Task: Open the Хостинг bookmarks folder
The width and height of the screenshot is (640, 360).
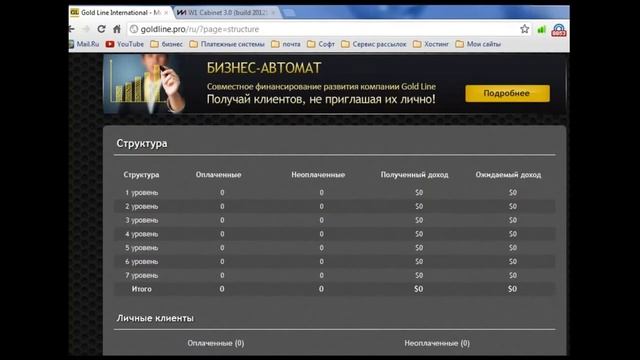Action: (431, 44)
